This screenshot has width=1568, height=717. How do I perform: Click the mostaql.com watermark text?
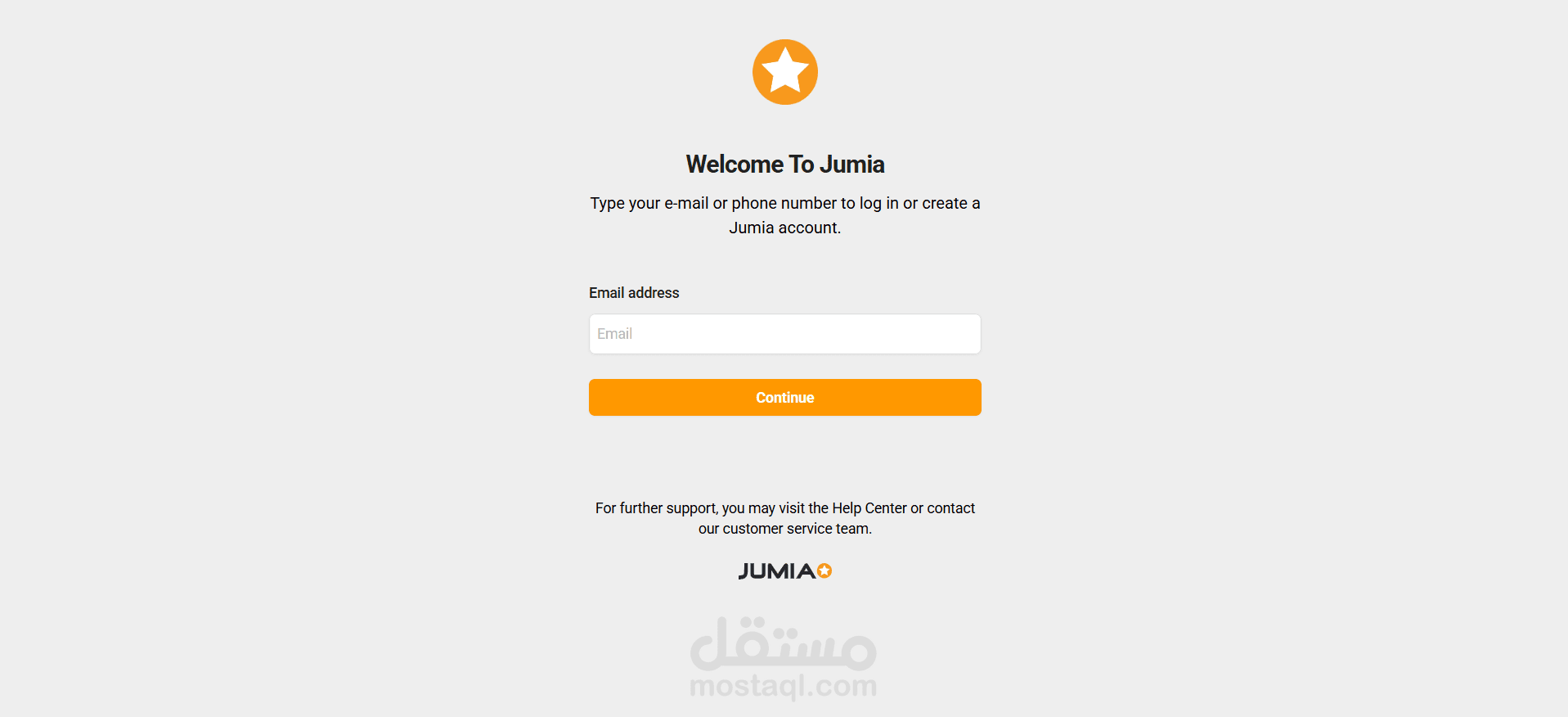click(x=784, y=686)
